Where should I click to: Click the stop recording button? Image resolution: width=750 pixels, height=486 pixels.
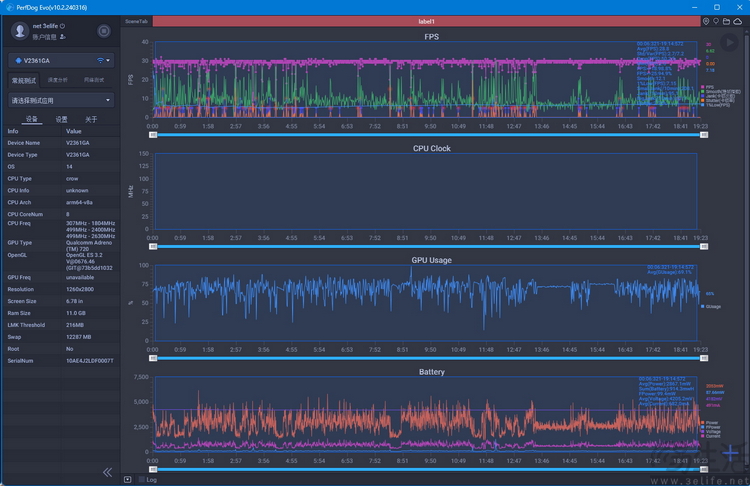pos(104,31)
